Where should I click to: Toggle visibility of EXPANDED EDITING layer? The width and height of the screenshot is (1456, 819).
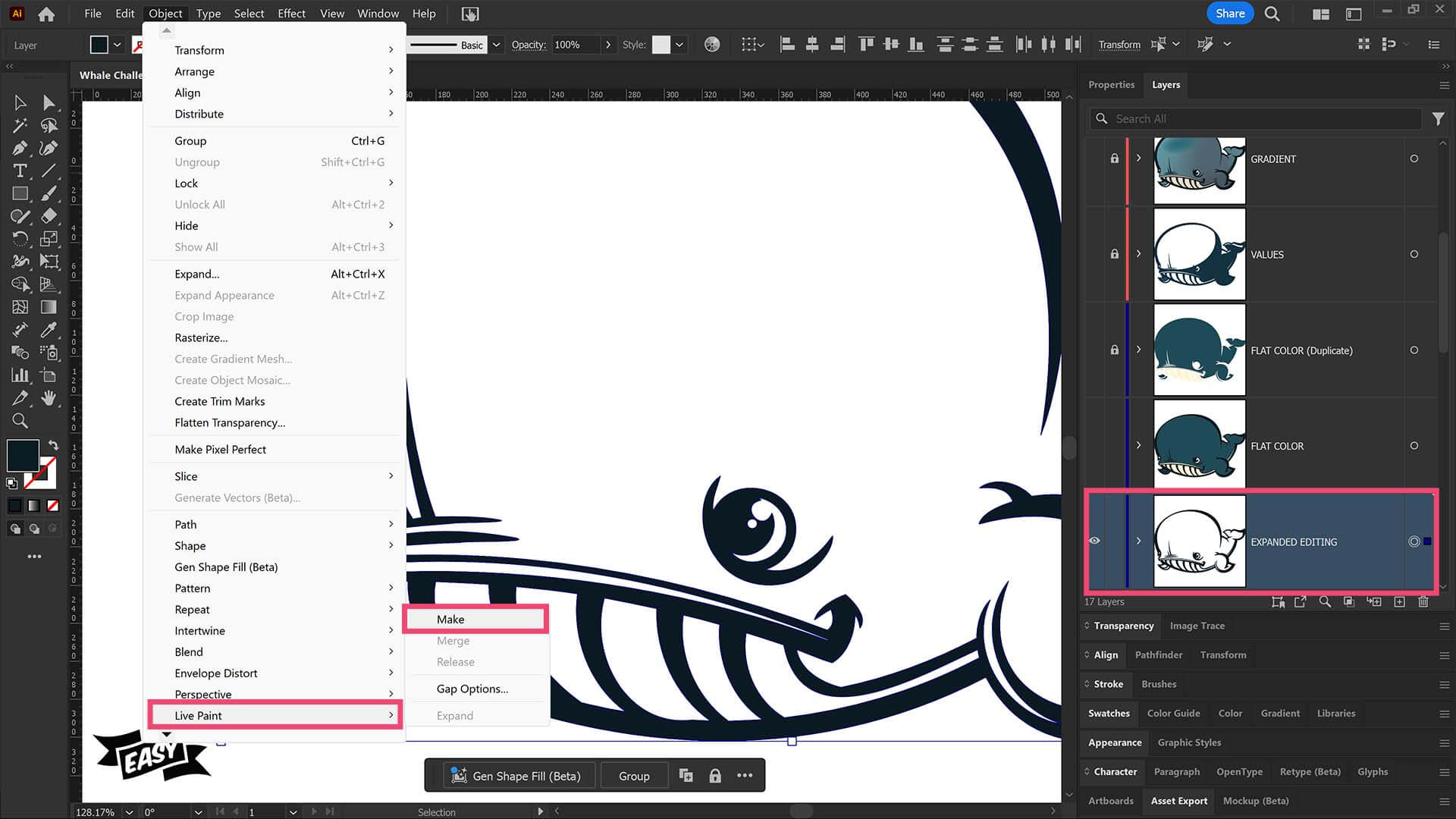pyautogui.click(x=1094, y=541)
